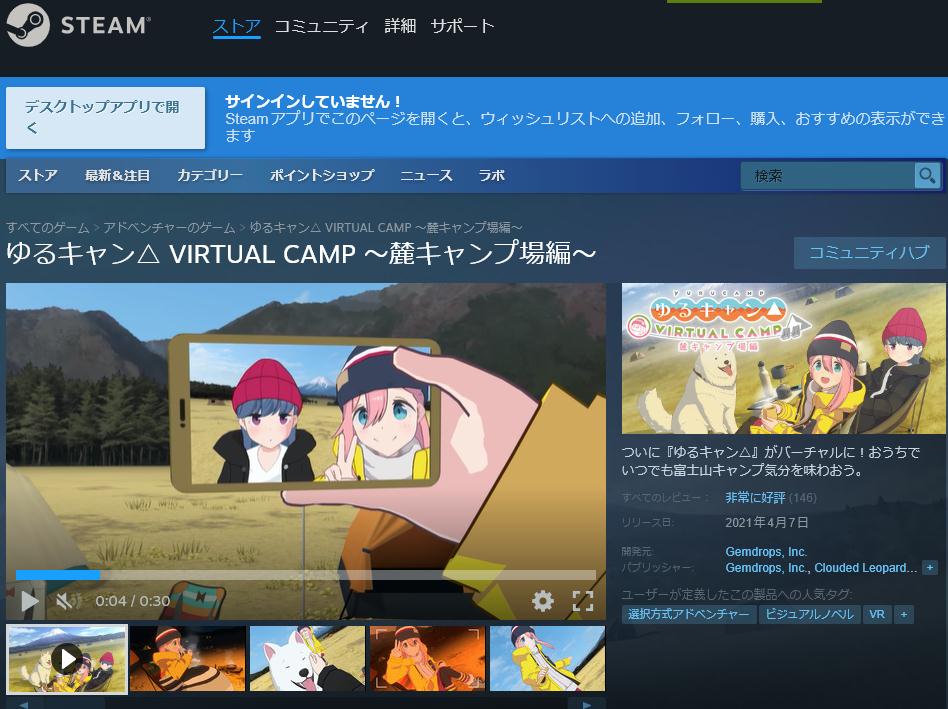Click アドベンチャーのゲーム breadcrumb link
The width and height of the screenshot is (948, 709).
(169, 228)
